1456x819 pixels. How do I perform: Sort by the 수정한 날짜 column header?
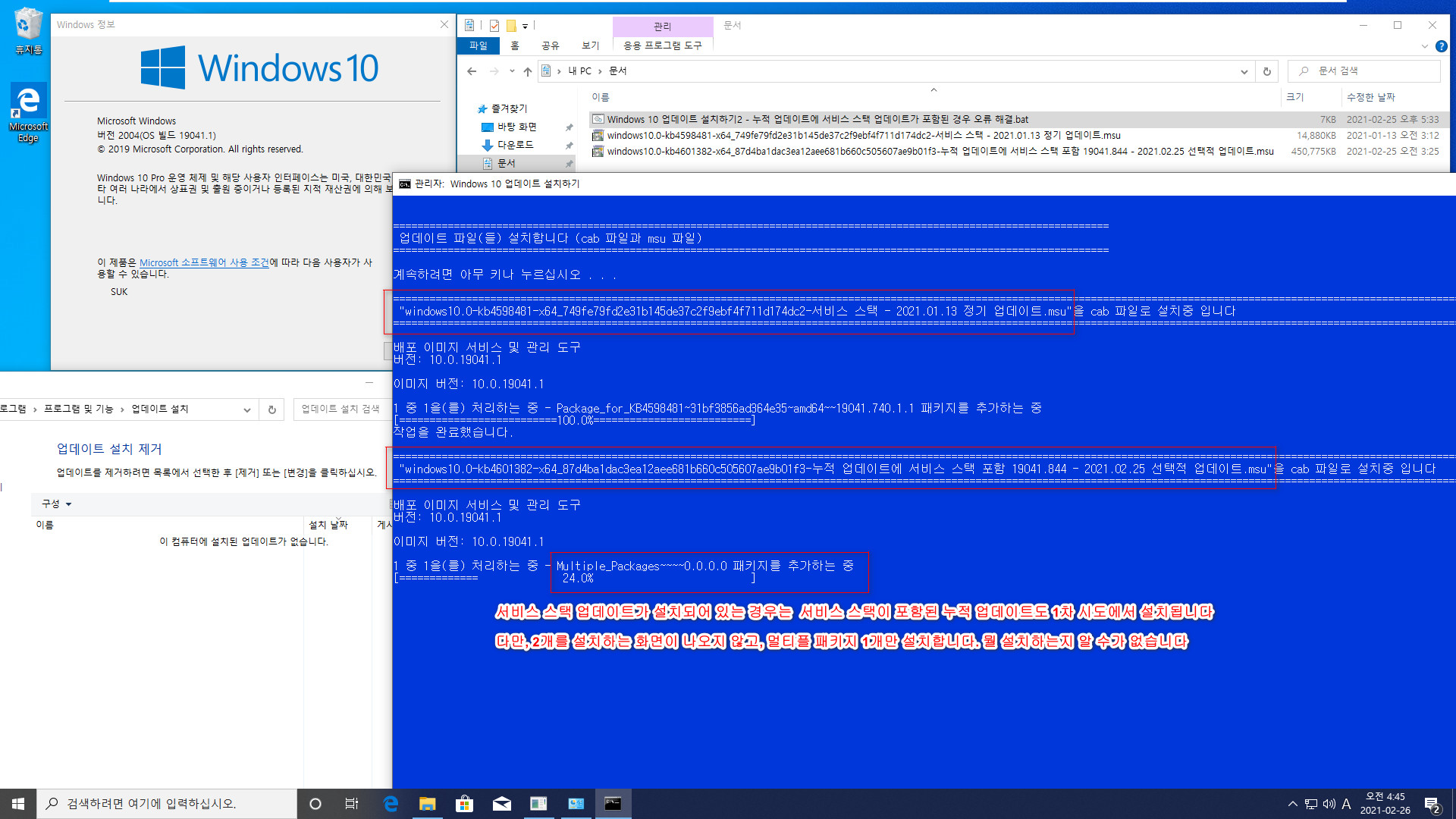[x=1371, y=97]
